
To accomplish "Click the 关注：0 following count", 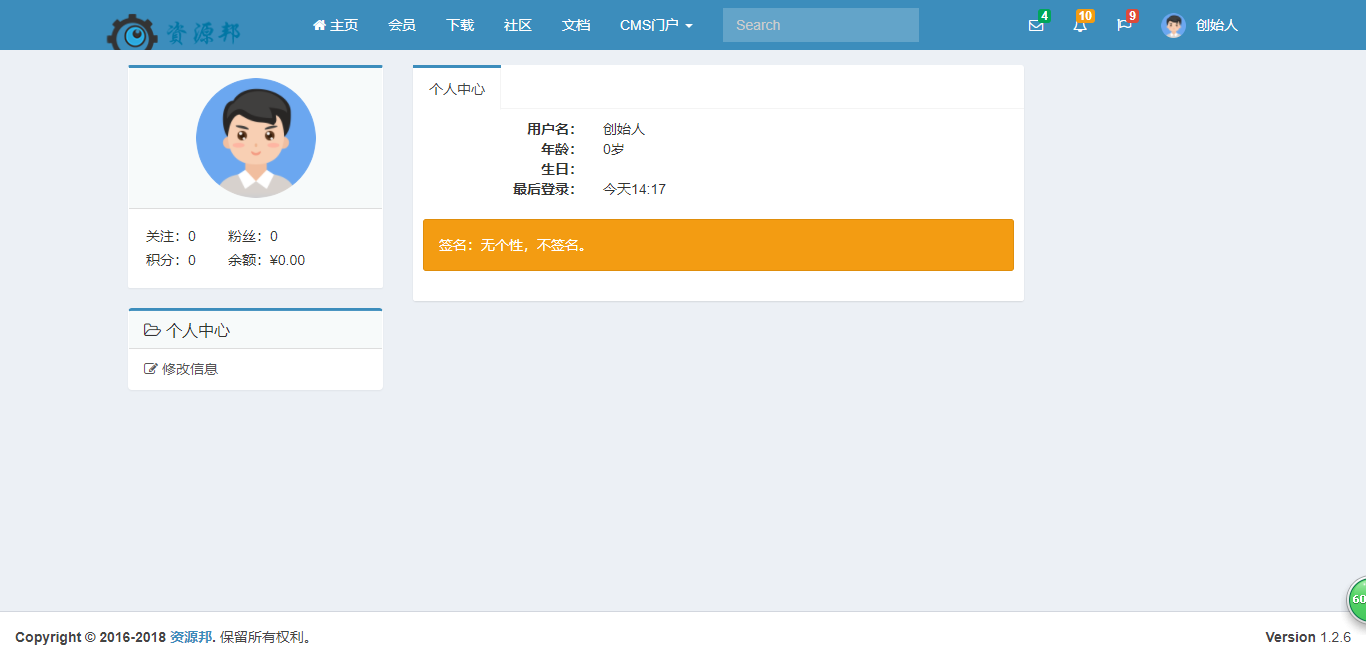I will click(171, 236).
